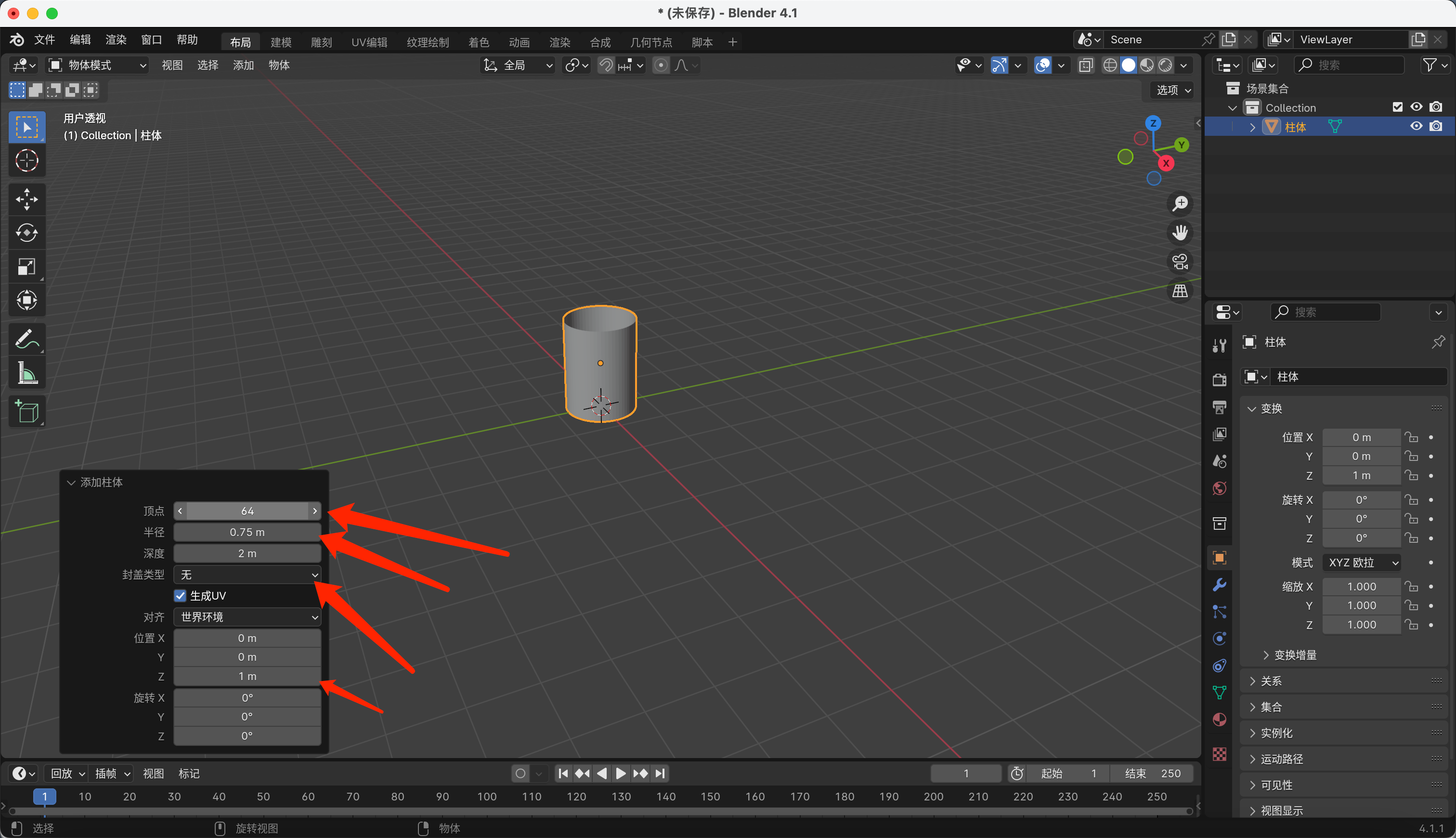Screen dimensions: 1456x838
Task: Toggle Collection exclude checkbox in outliner
Action: (x=1397, y=107)
